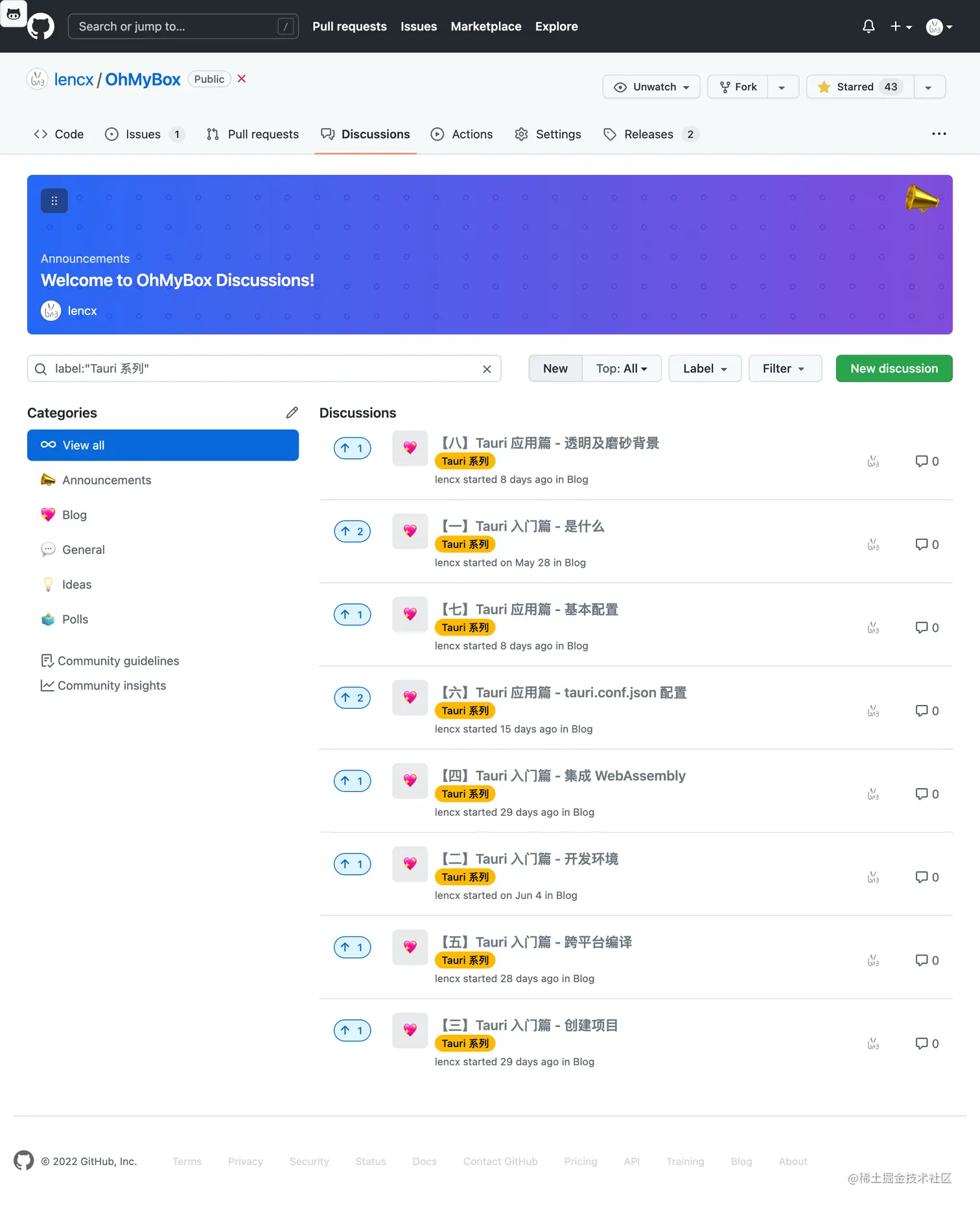Upvote the tauri.conf.json 配置 discussion

(x=353, y=698)
